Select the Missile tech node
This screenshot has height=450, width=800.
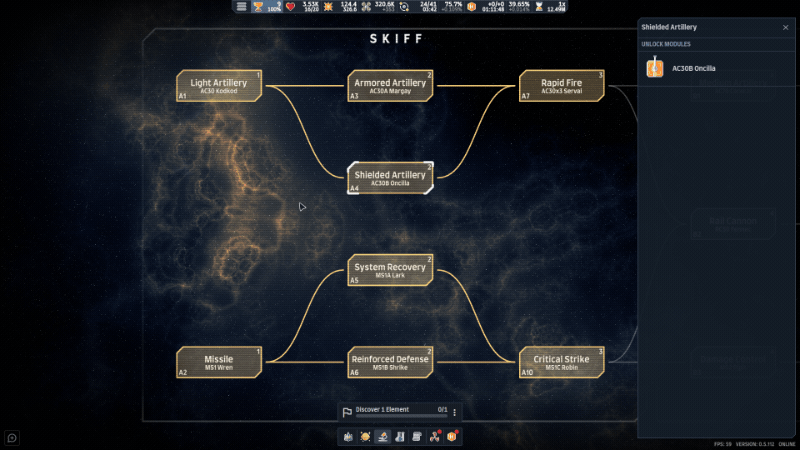tap(219, 362)
